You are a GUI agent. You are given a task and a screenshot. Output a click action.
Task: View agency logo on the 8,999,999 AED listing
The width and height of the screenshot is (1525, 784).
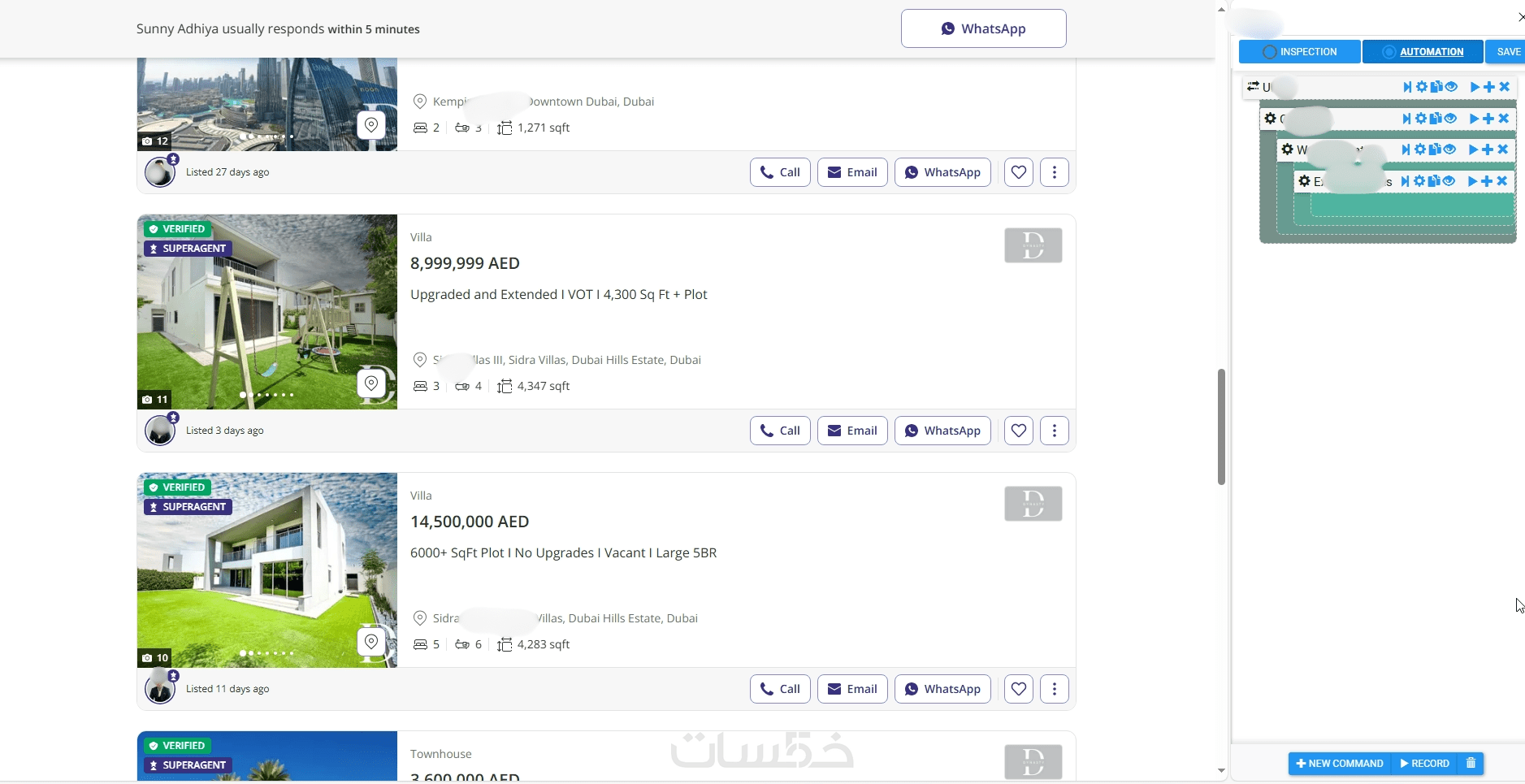[1033, 245]
